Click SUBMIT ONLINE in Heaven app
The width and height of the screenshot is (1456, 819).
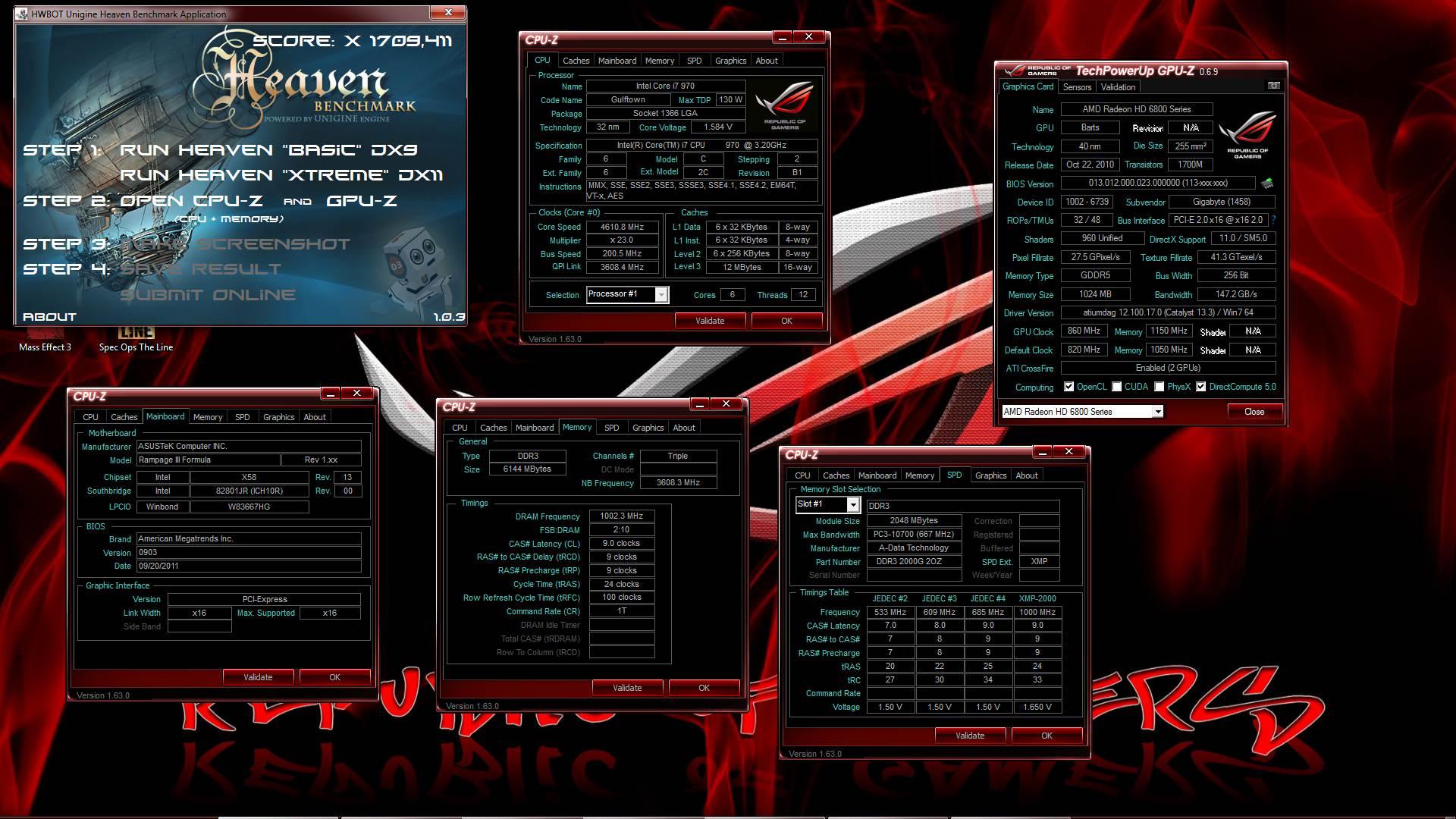pyautogui.click(x=208, y=295)
